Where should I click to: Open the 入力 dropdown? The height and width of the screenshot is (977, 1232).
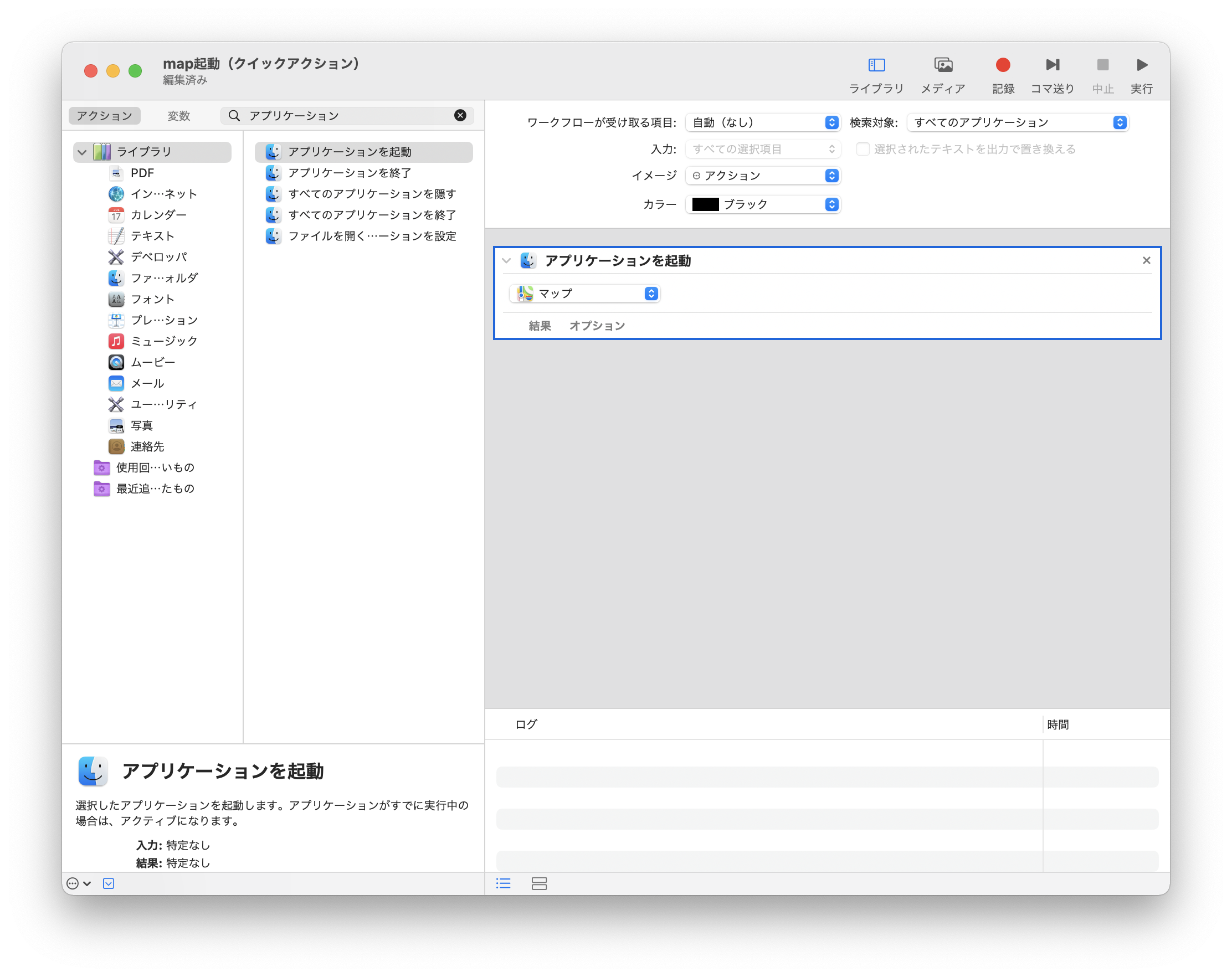(x=762, y=149)
